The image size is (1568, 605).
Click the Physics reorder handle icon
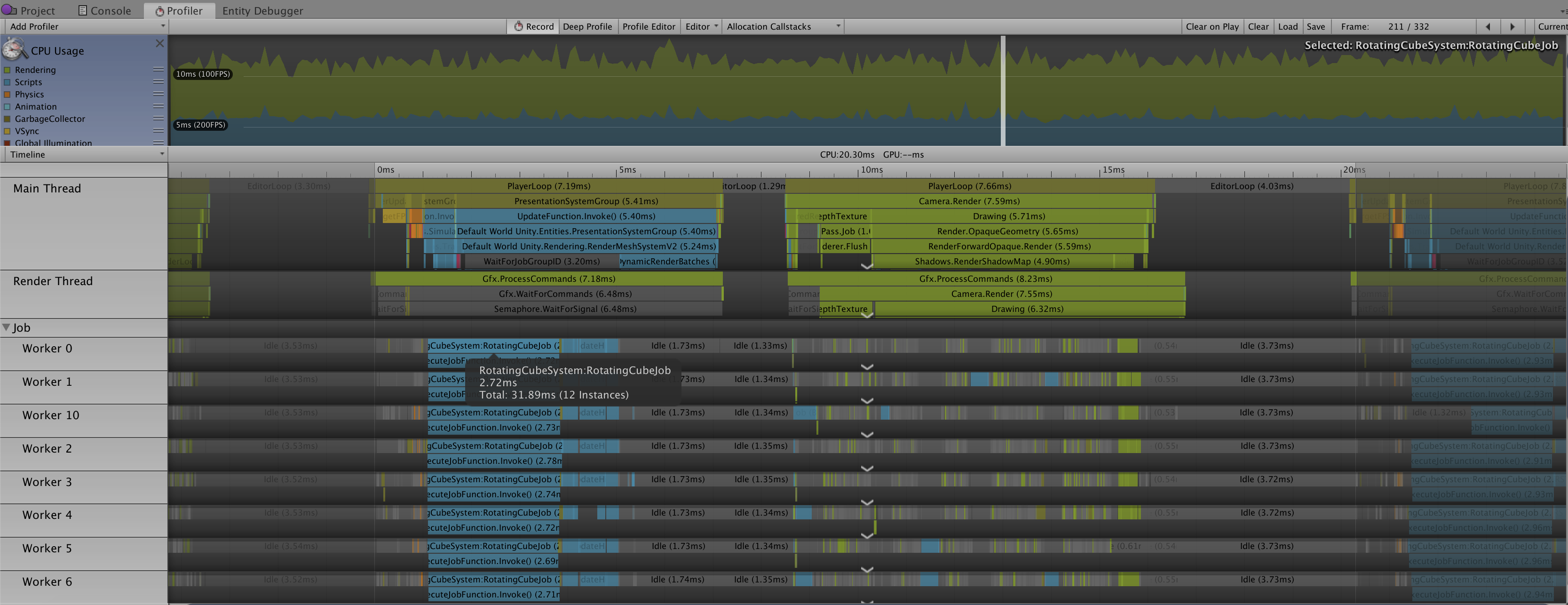[158, 94]
